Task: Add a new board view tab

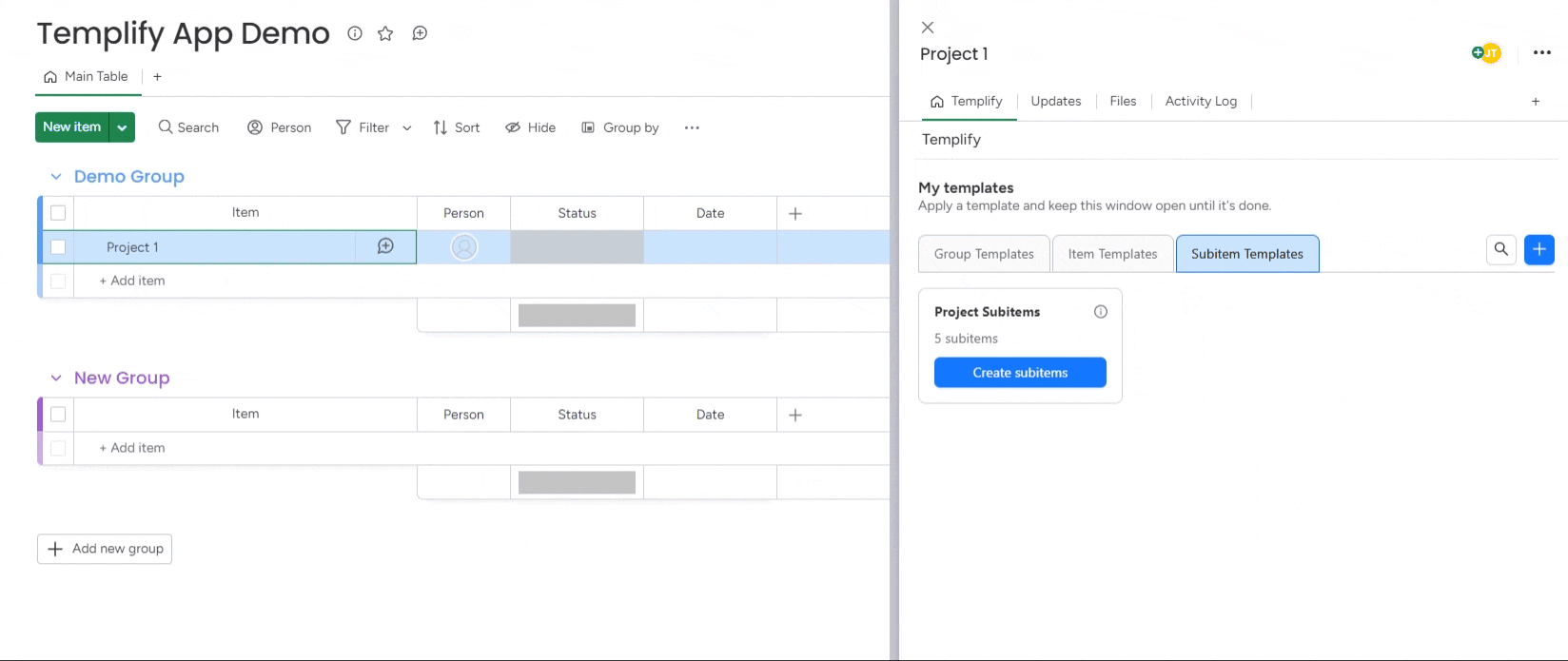Action: (157, 77)
